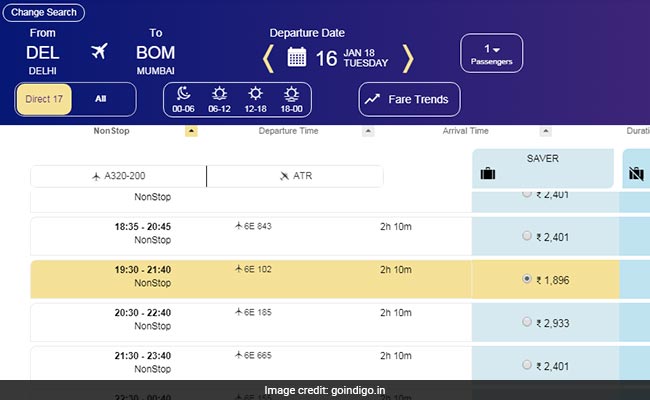Click the 21:30 - 23:40 flight time
This screenshot has height=400, width=650.
pos(143,356)
